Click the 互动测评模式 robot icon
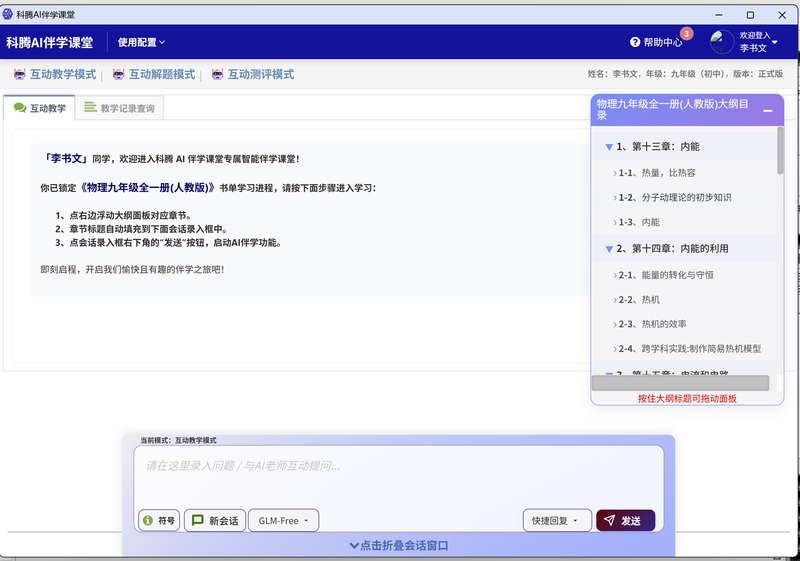 point(216,75)
